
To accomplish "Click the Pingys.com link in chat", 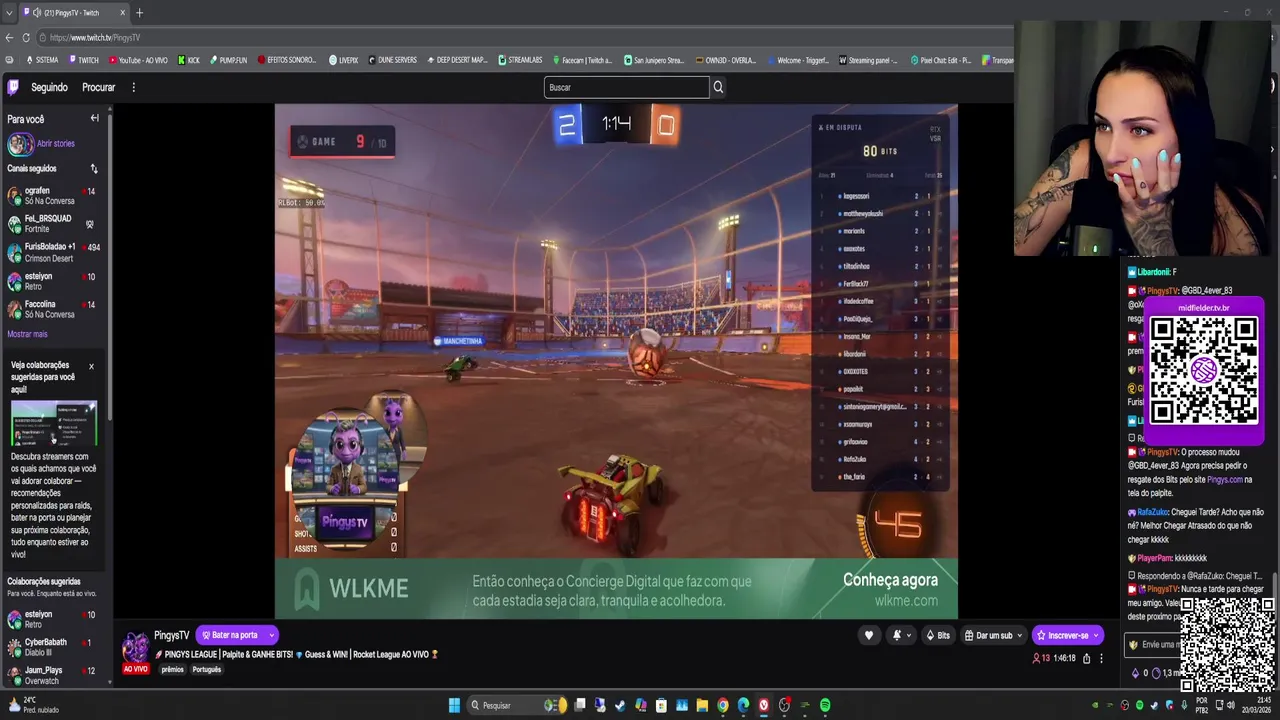I will [x=1224, y=480].
